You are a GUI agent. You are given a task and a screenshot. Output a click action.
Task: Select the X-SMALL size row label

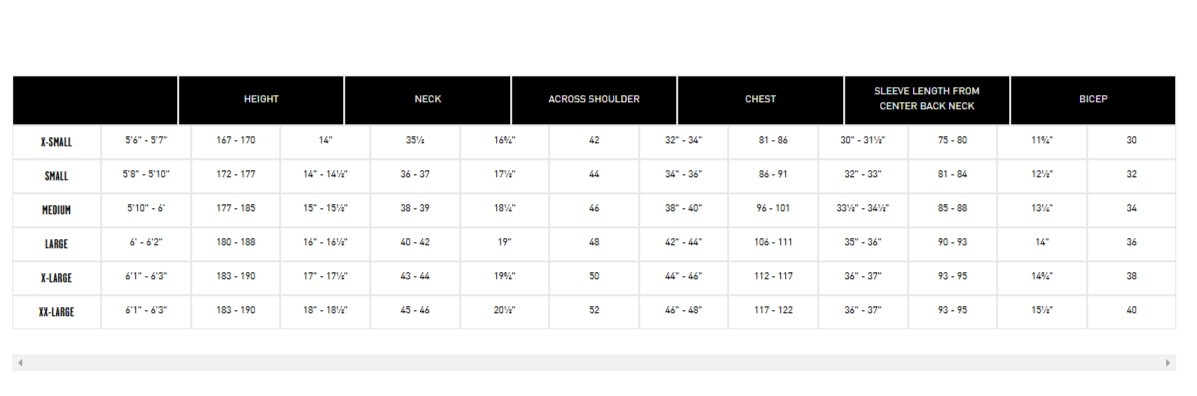tap(56, 142)
